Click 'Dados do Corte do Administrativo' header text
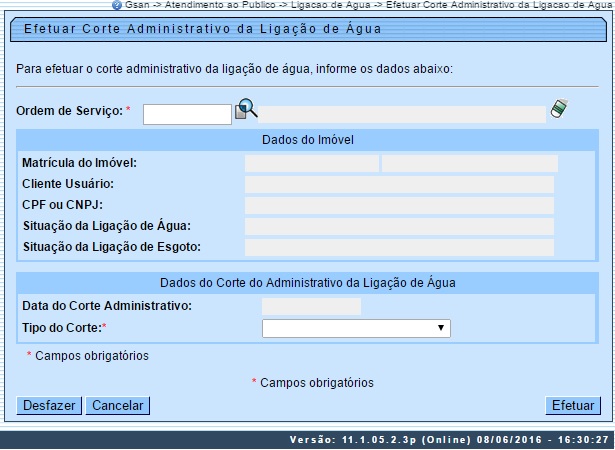 [308, 283]
